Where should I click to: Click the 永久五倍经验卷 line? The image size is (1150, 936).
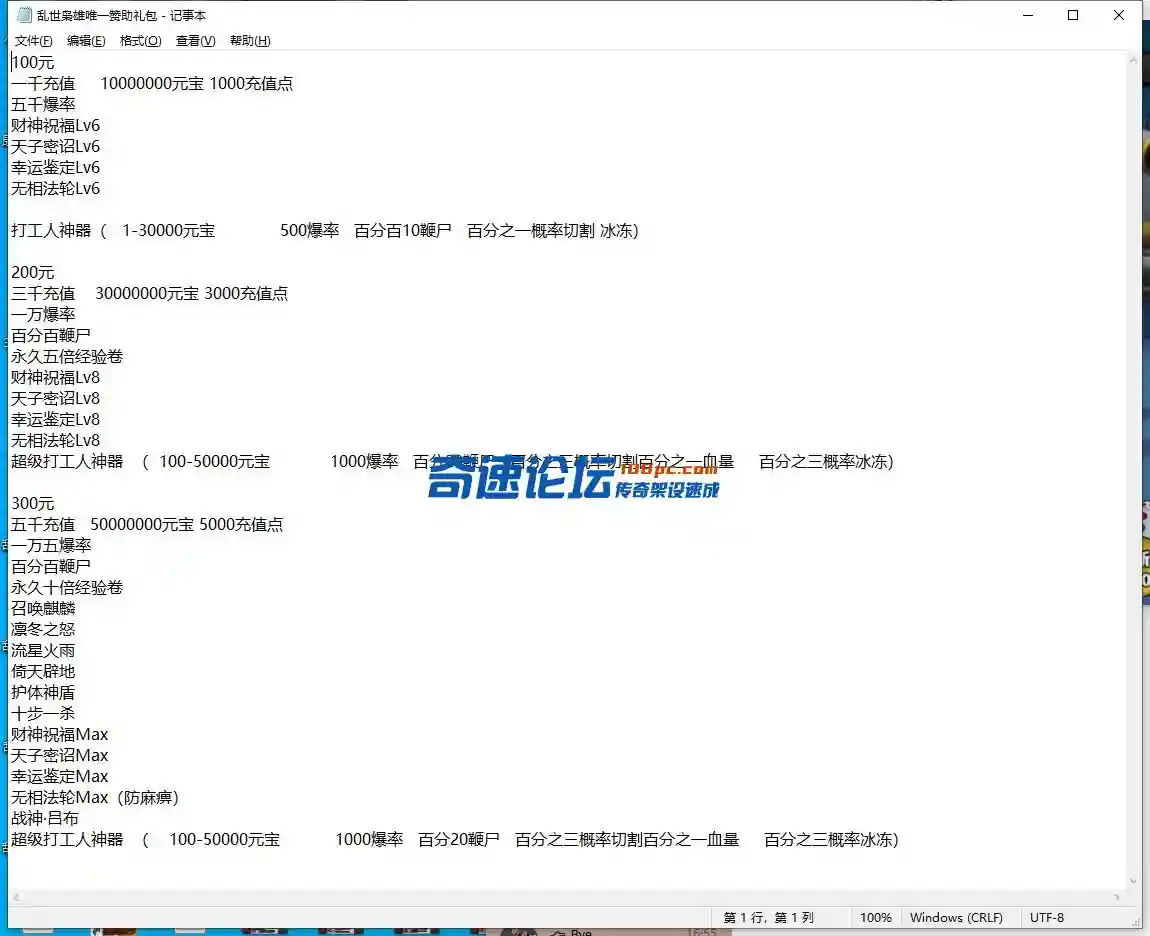coord(67,357)
